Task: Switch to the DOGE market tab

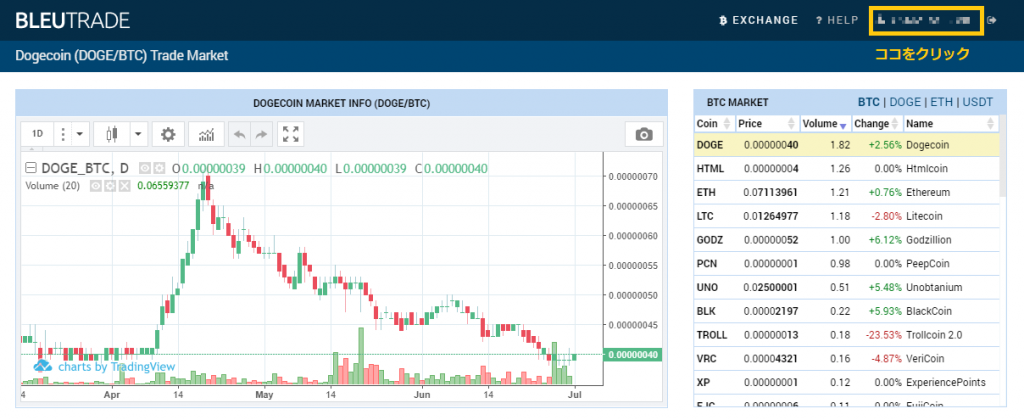Action: (x=905, y=102)
